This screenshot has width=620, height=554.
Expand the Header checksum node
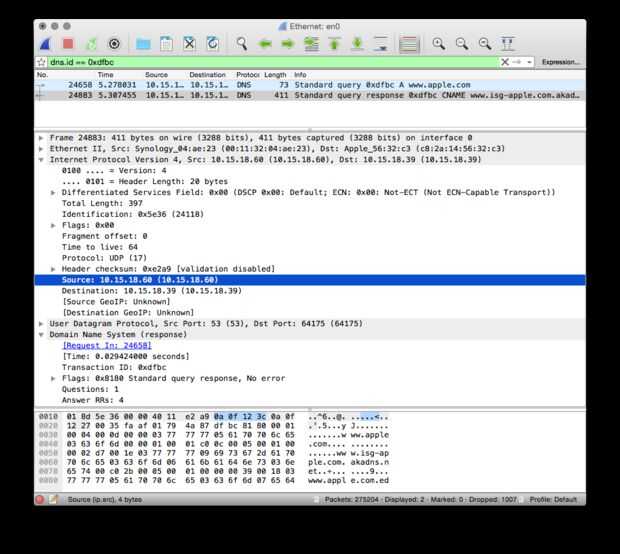point(53,269)
